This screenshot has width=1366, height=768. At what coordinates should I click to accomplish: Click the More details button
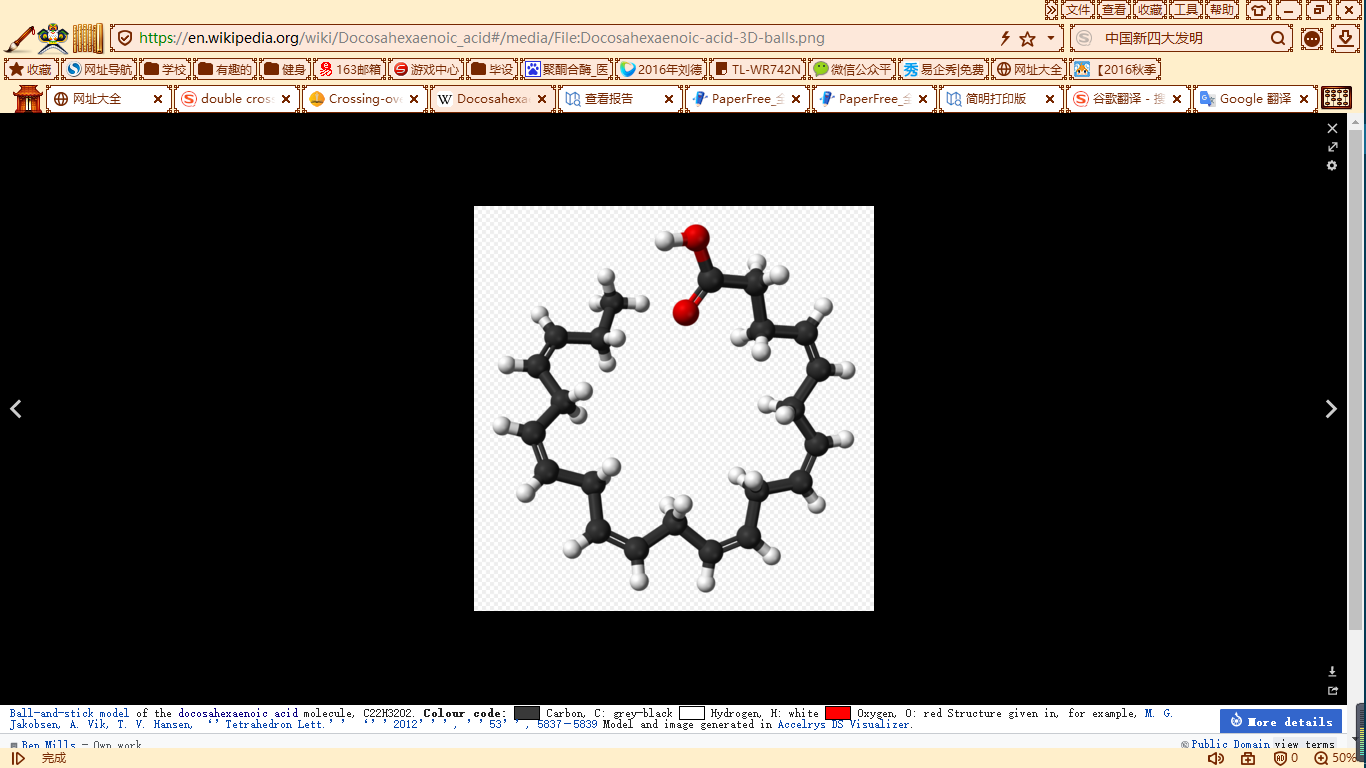(x=1281, y=721)
